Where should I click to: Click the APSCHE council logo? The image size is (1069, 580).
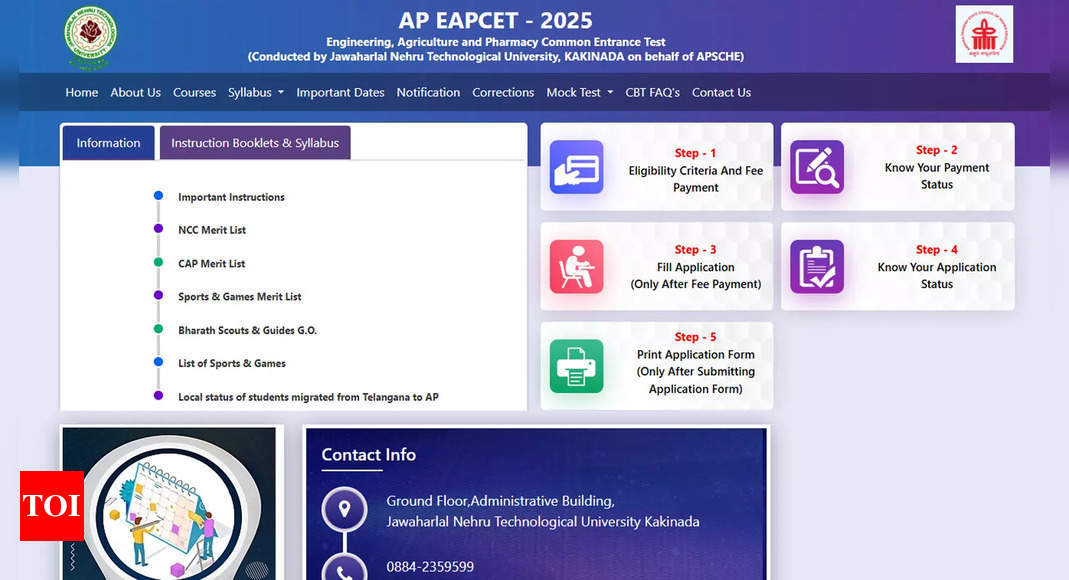tap(984, 34)
